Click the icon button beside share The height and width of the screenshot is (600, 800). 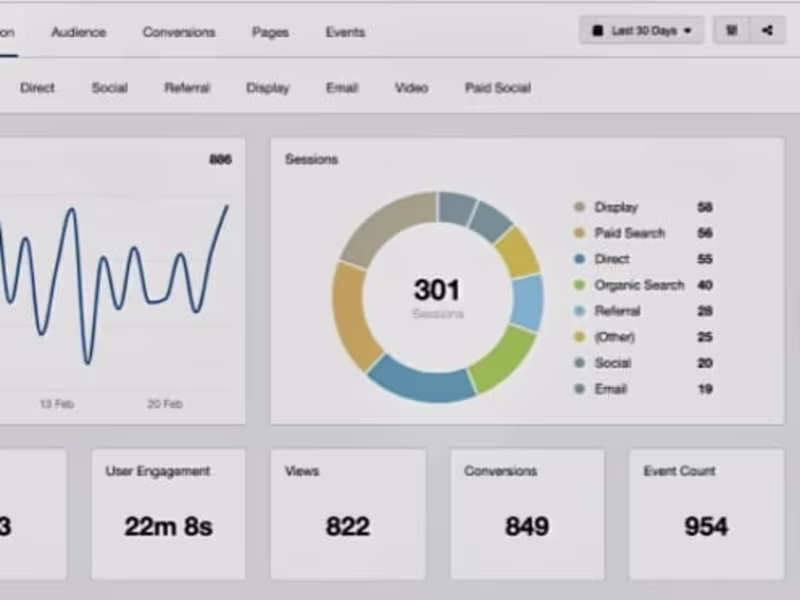[731, 31]
